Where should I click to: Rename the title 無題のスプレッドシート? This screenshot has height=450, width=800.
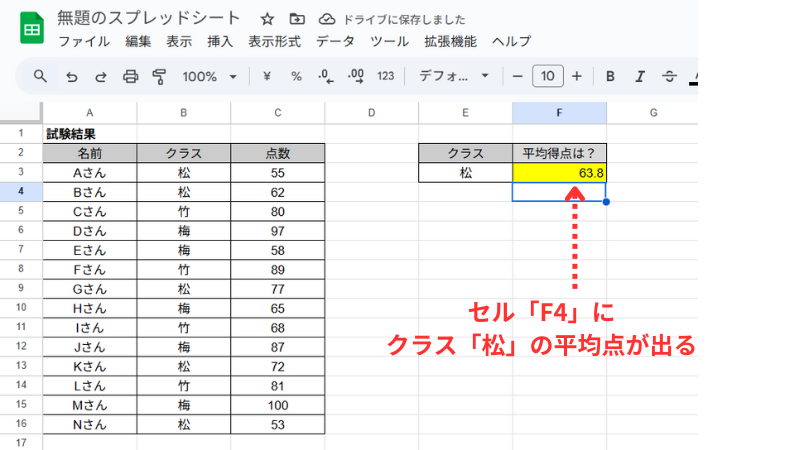coord(148,18)
